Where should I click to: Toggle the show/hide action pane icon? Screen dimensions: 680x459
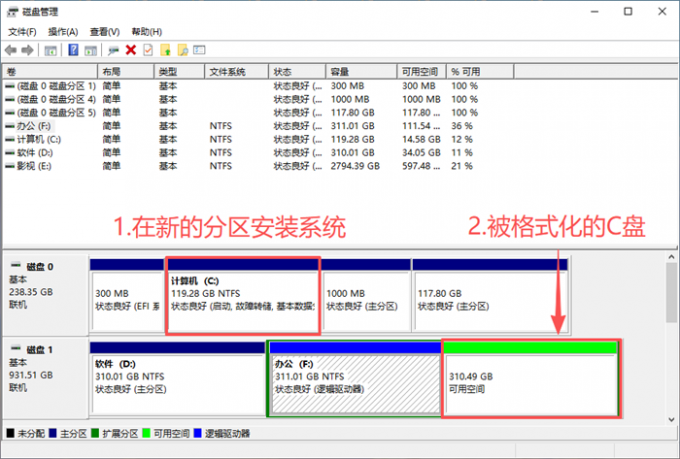coord(90,50)
